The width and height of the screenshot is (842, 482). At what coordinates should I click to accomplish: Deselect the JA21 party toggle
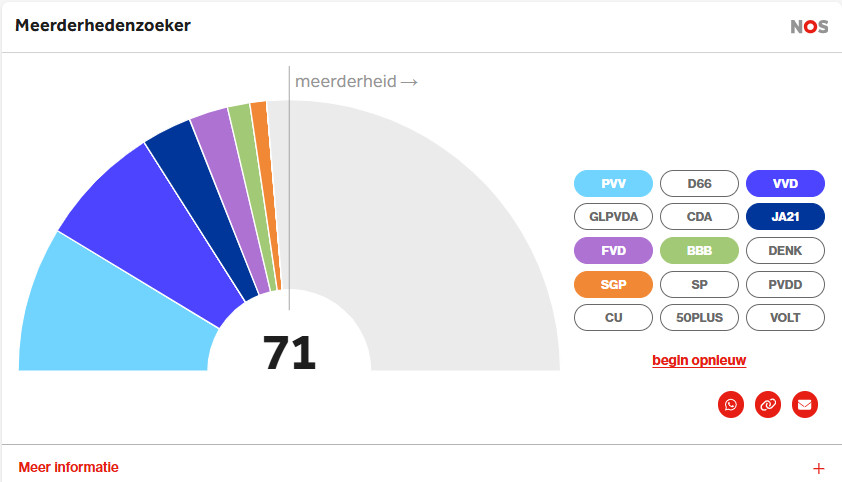tap(785, 216)
